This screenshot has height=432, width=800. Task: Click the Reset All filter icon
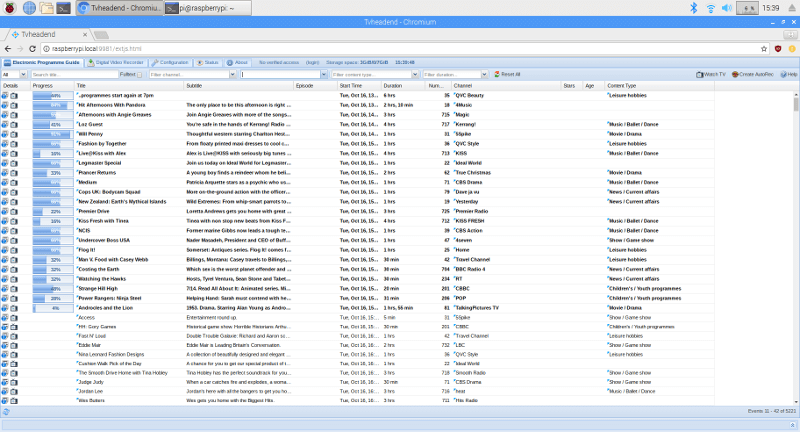(497, 74)
